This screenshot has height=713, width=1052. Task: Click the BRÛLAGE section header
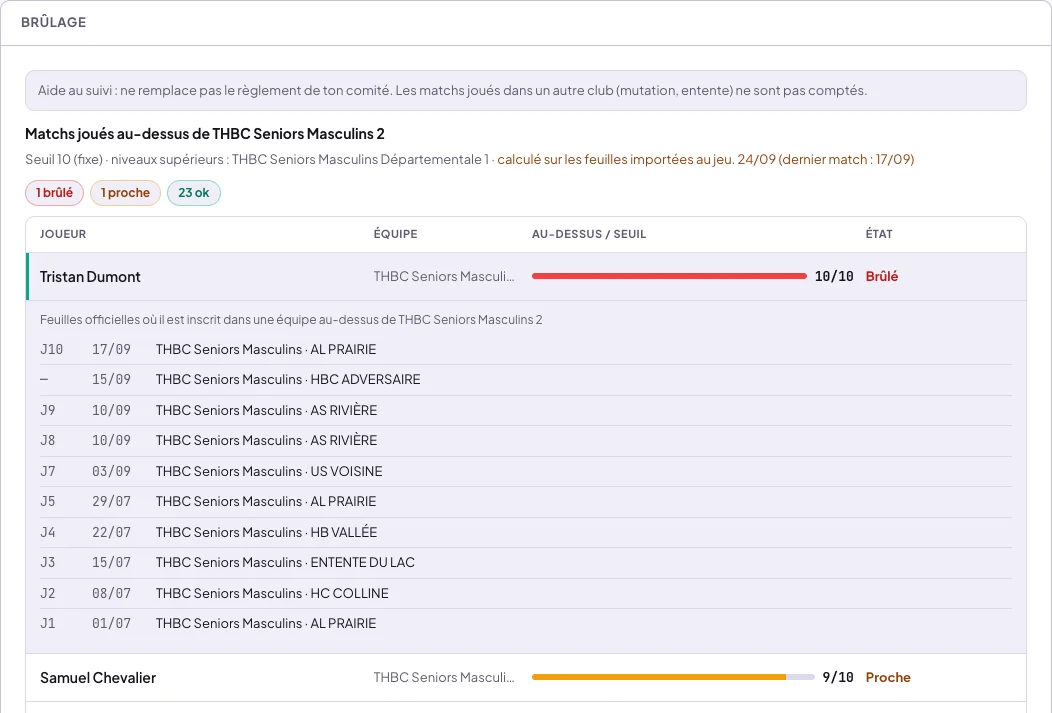coord(54,22)
